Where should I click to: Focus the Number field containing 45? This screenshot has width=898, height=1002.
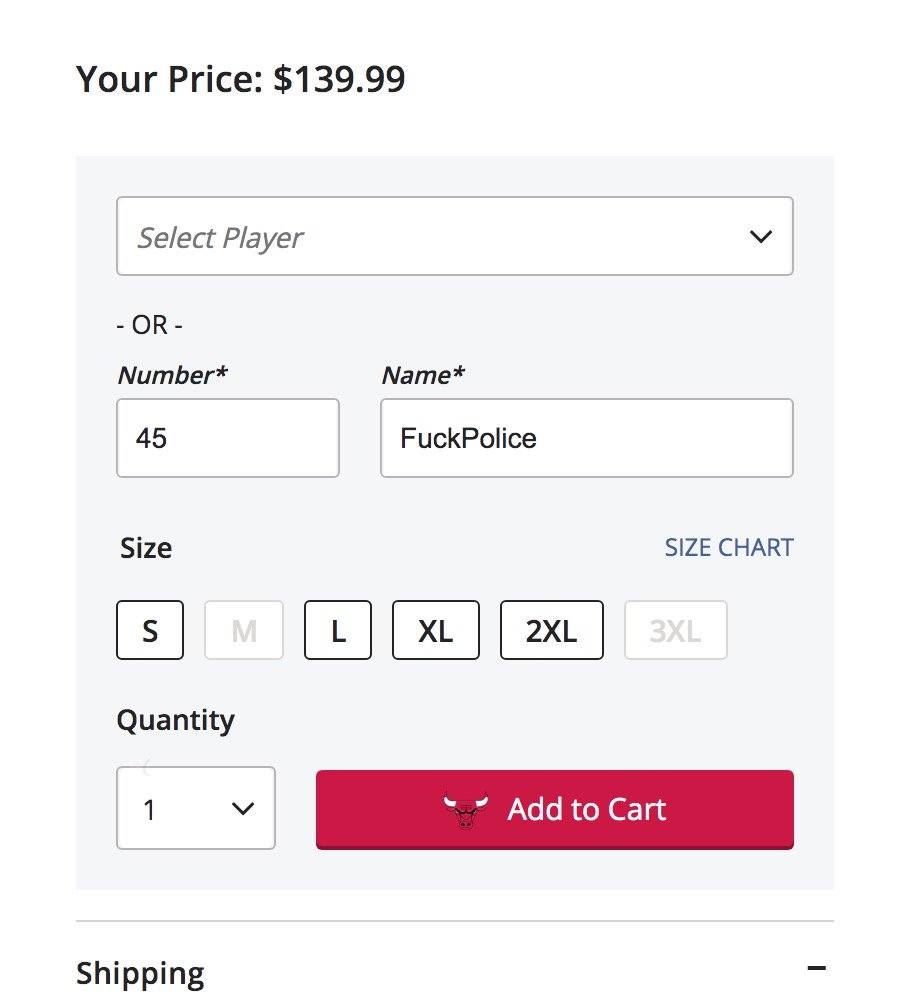tap(228, 438)
